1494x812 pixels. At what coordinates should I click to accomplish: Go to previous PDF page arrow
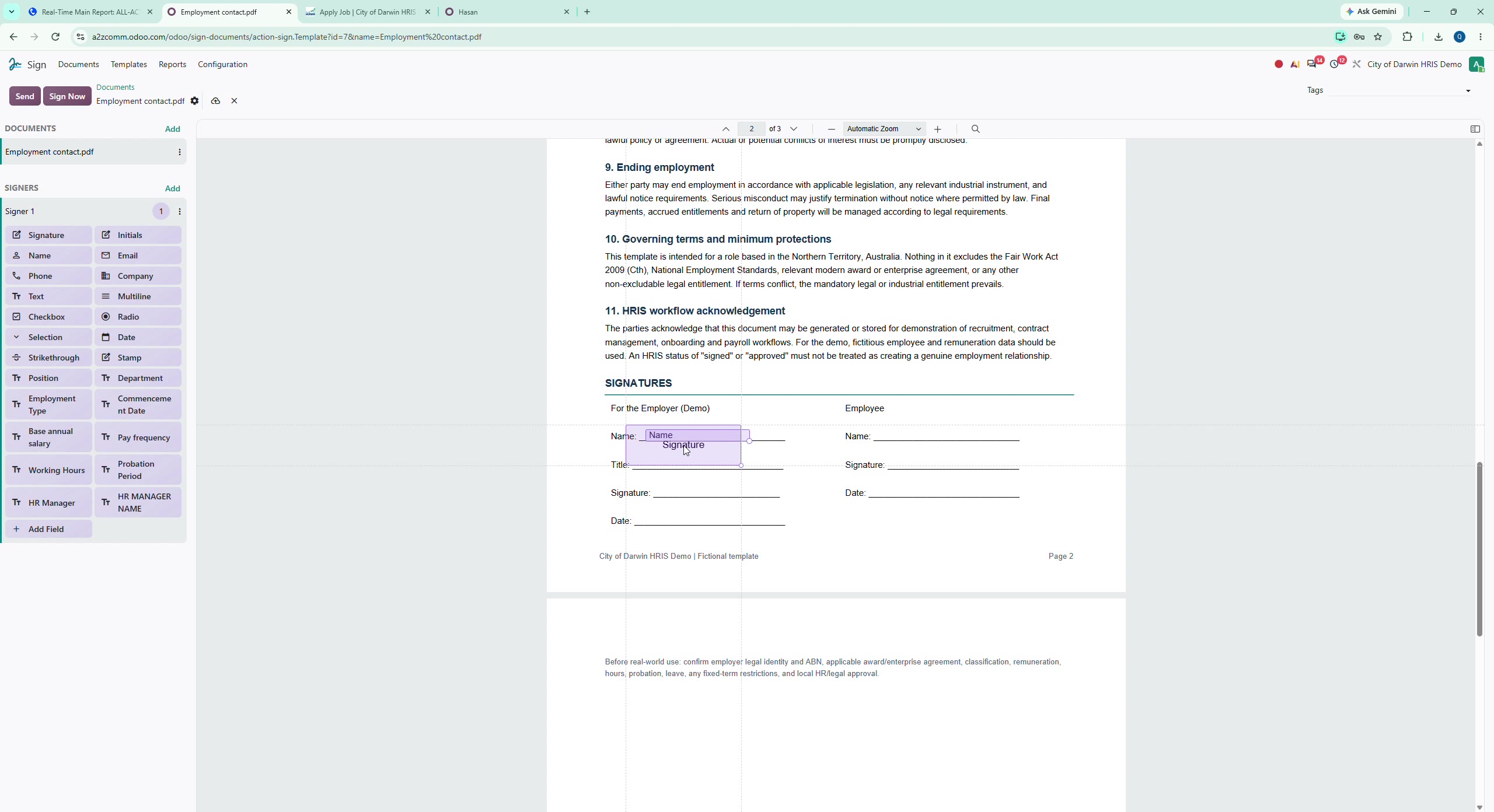pyautogui.click(x=726, y=129)
